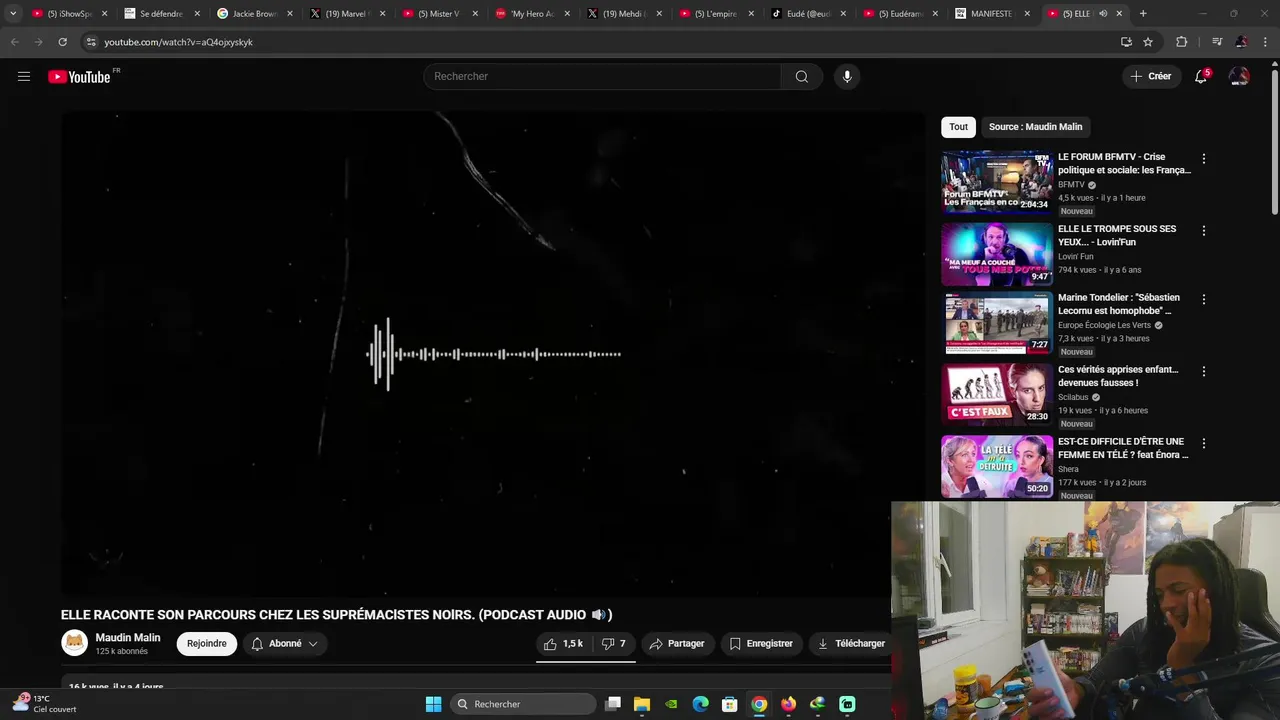Viewport: 1280px width, 720px height.
Task: Open 'EST-CE DIFFICILE D'ÊTRE UNE FEMME' title
Action: click(x=1123, y=448)
